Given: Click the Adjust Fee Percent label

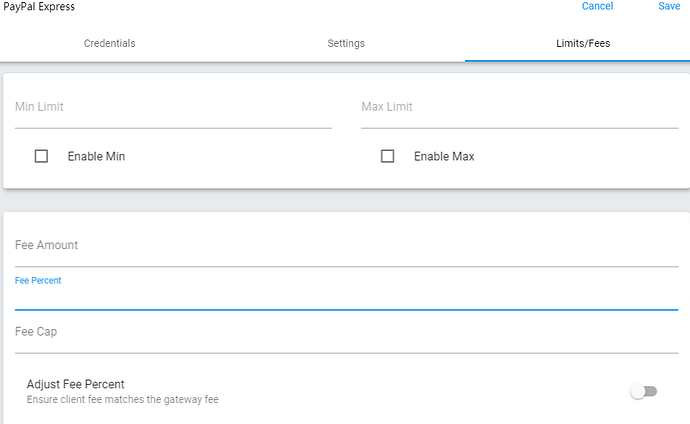Looking at the screenshot, I should [x=76, y=384].
